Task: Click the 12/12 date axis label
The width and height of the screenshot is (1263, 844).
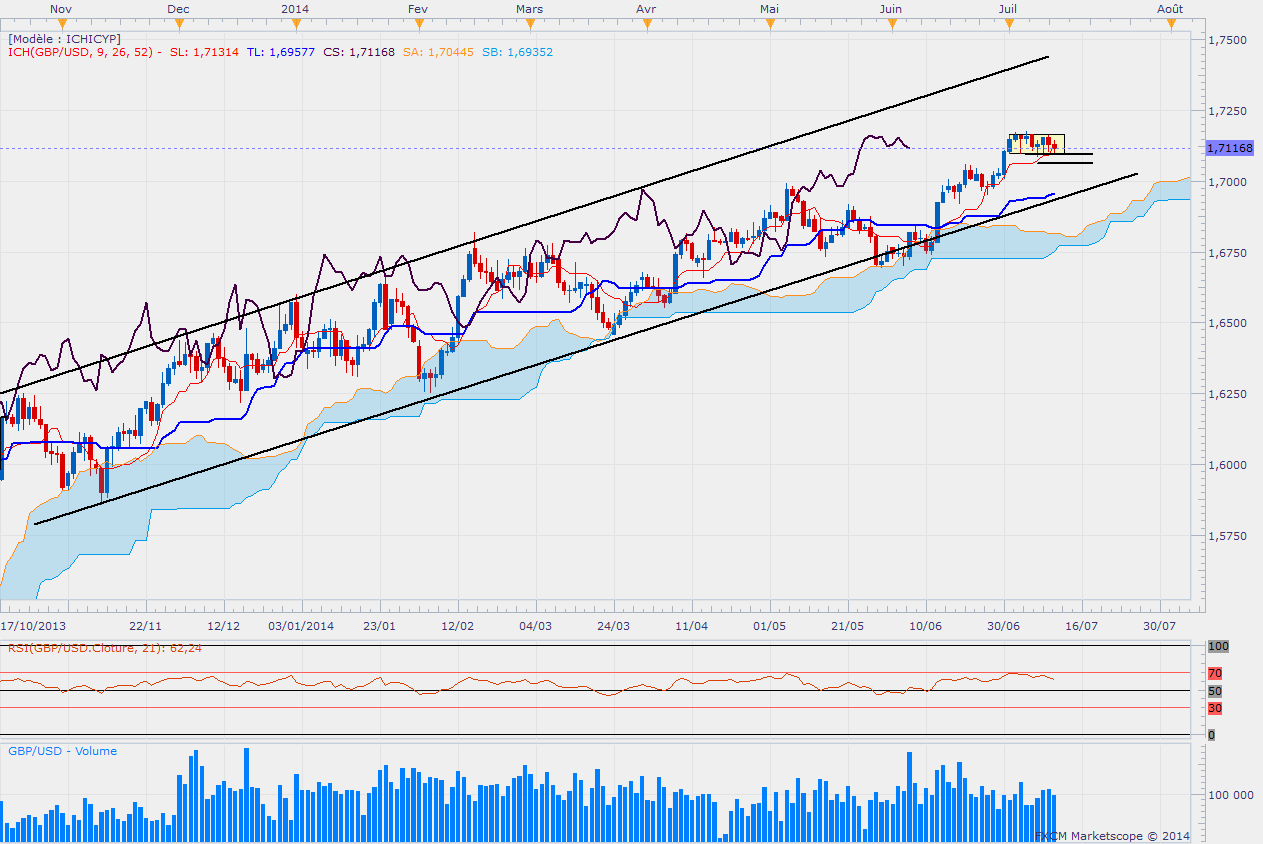Action: click(x=224, y=626)
